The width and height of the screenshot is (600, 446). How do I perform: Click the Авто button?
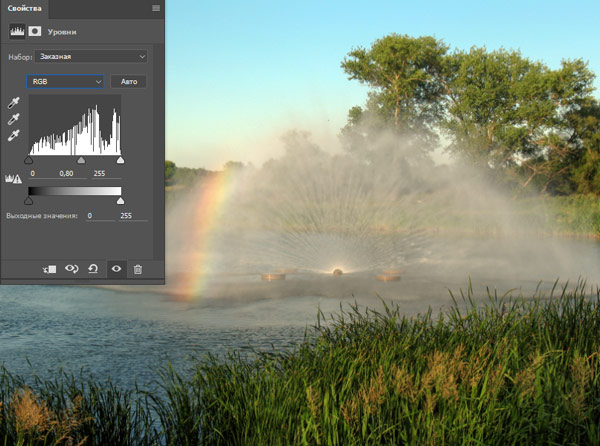click(x=129, y=81)
